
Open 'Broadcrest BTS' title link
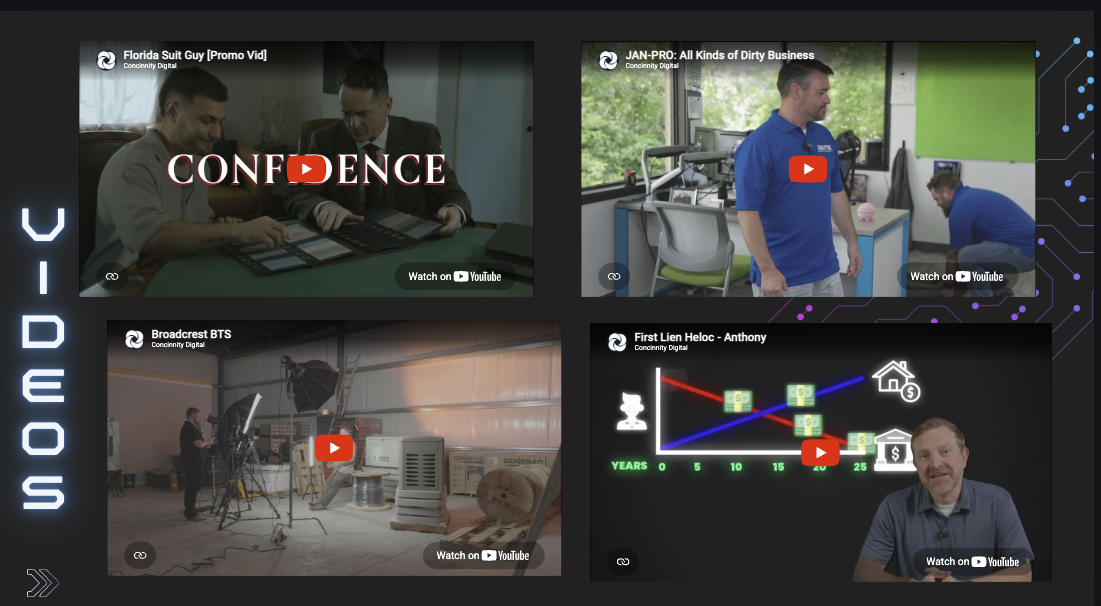coord(191,334)
